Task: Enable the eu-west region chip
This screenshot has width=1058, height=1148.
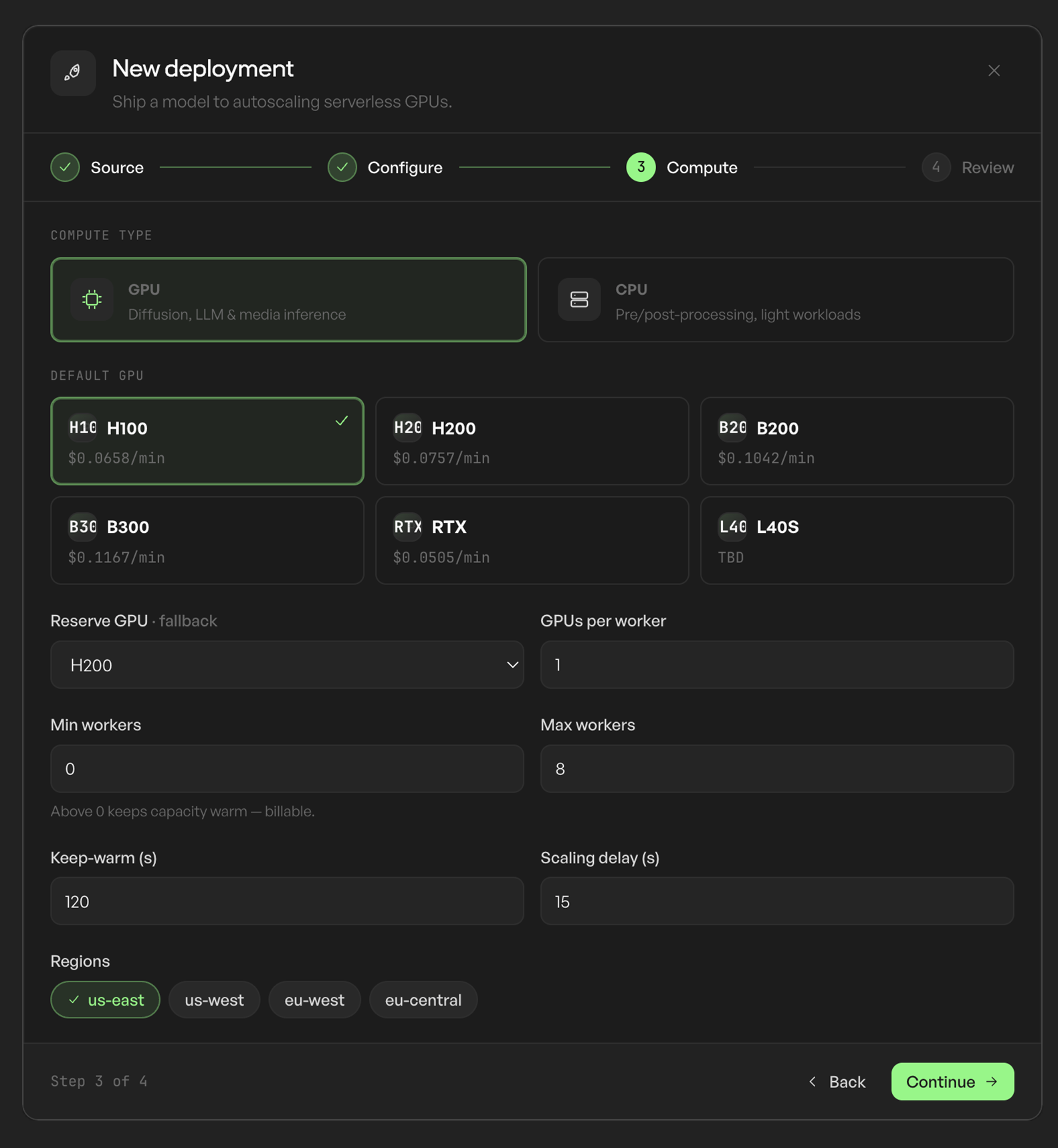Action: [314, 1000]
